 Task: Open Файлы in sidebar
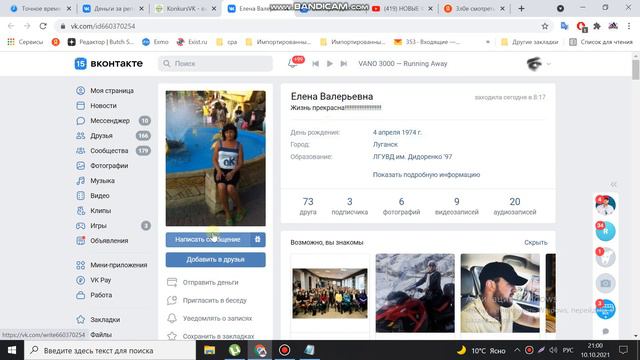click(101, 334)
